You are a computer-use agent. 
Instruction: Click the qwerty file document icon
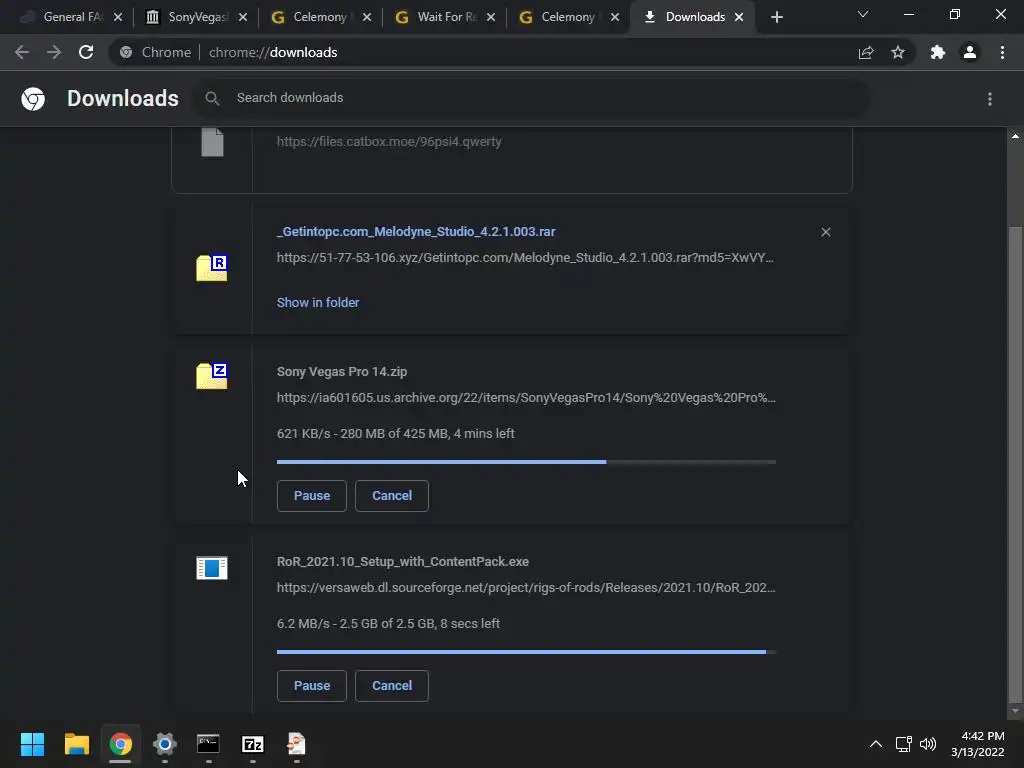[x=212, y=142]
